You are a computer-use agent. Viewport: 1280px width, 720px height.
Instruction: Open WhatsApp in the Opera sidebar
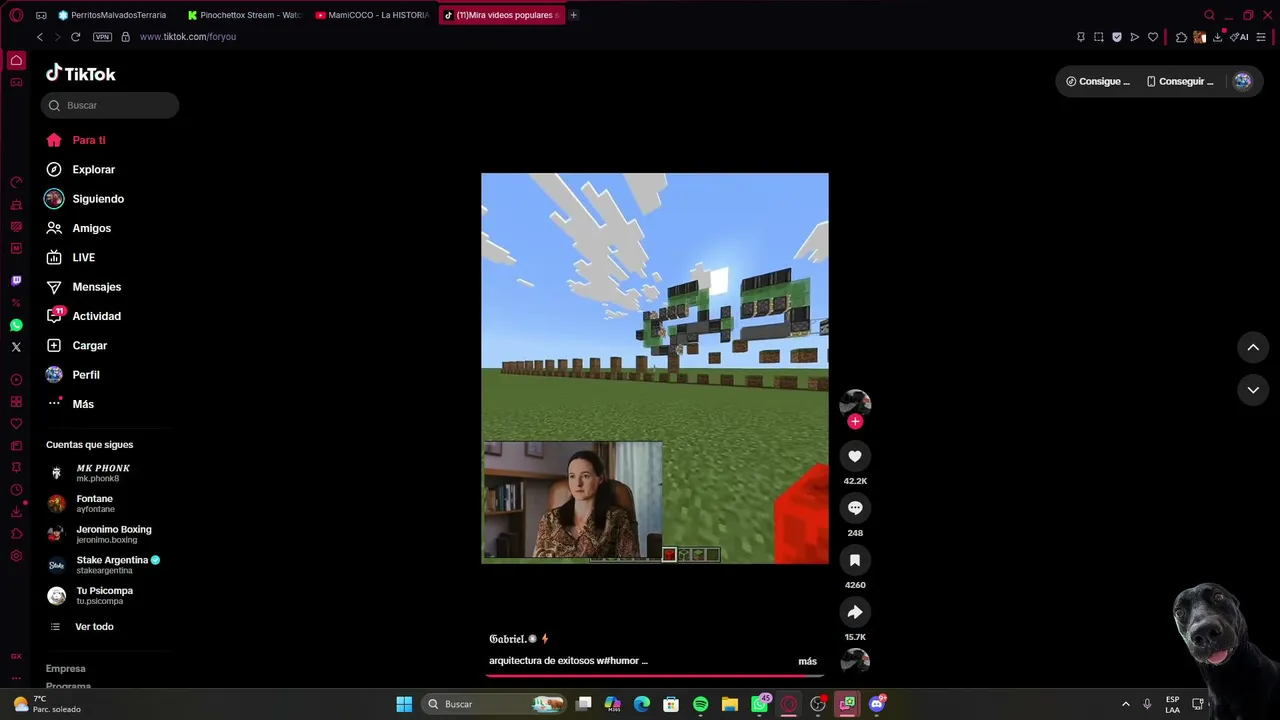tap(16, 325)
